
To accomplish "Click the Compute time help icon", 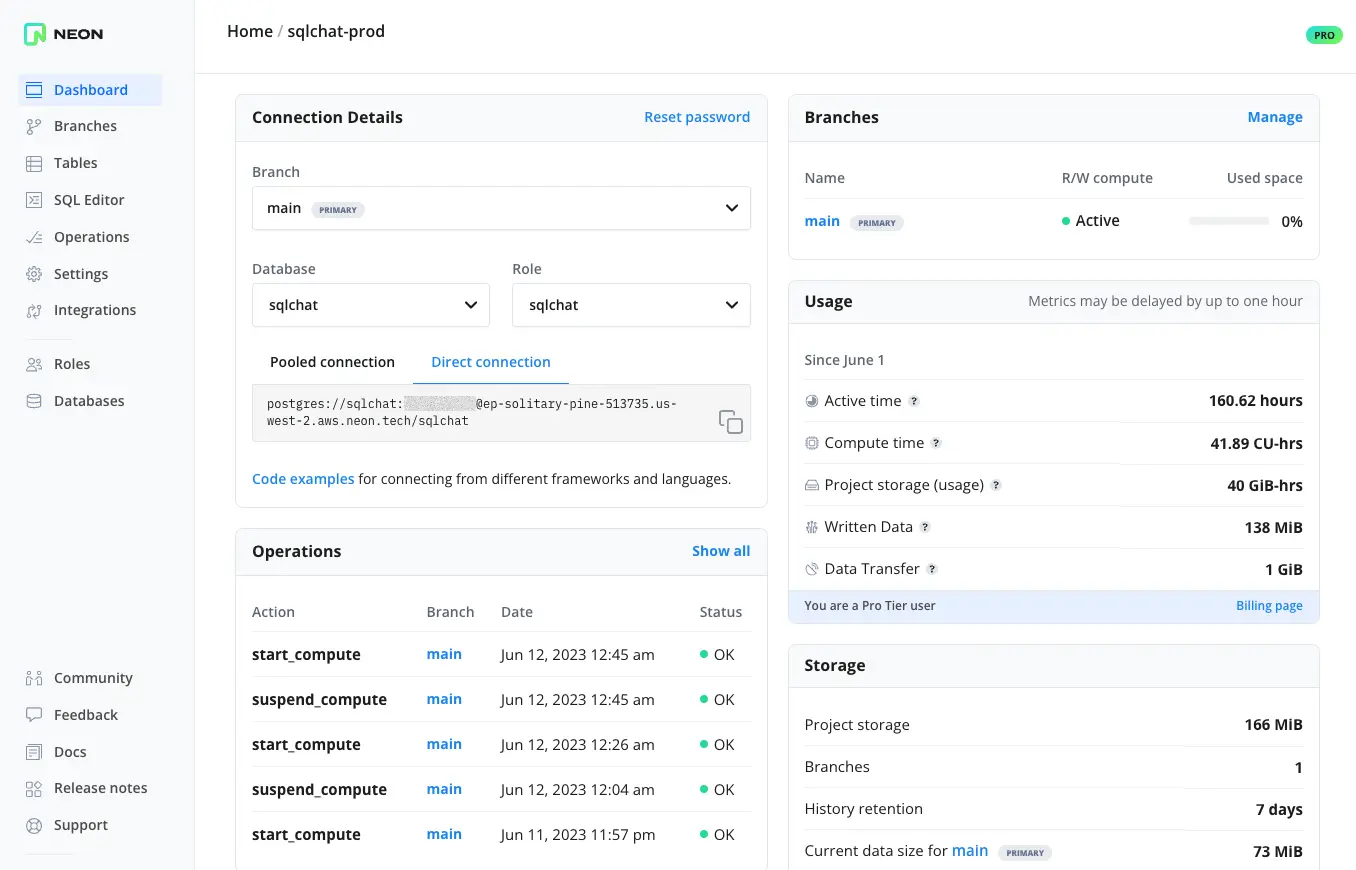I will click(x=936, y=443).
